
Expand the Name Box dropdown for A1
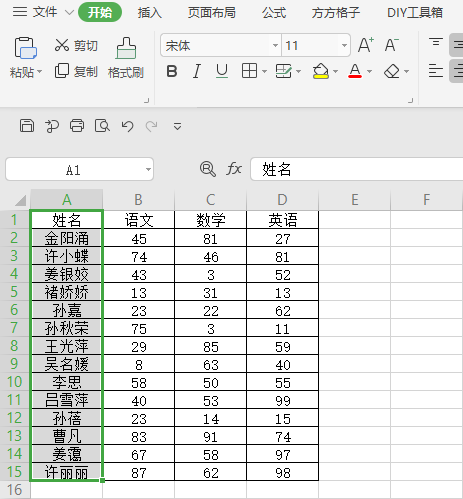pyautogui.click(x=148, y=170)
